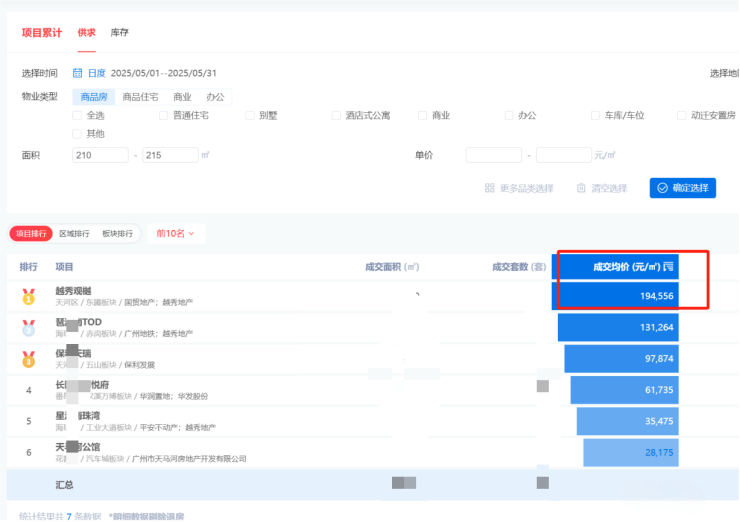Open the 前10名 ranking dropdown

coord(176,233)
